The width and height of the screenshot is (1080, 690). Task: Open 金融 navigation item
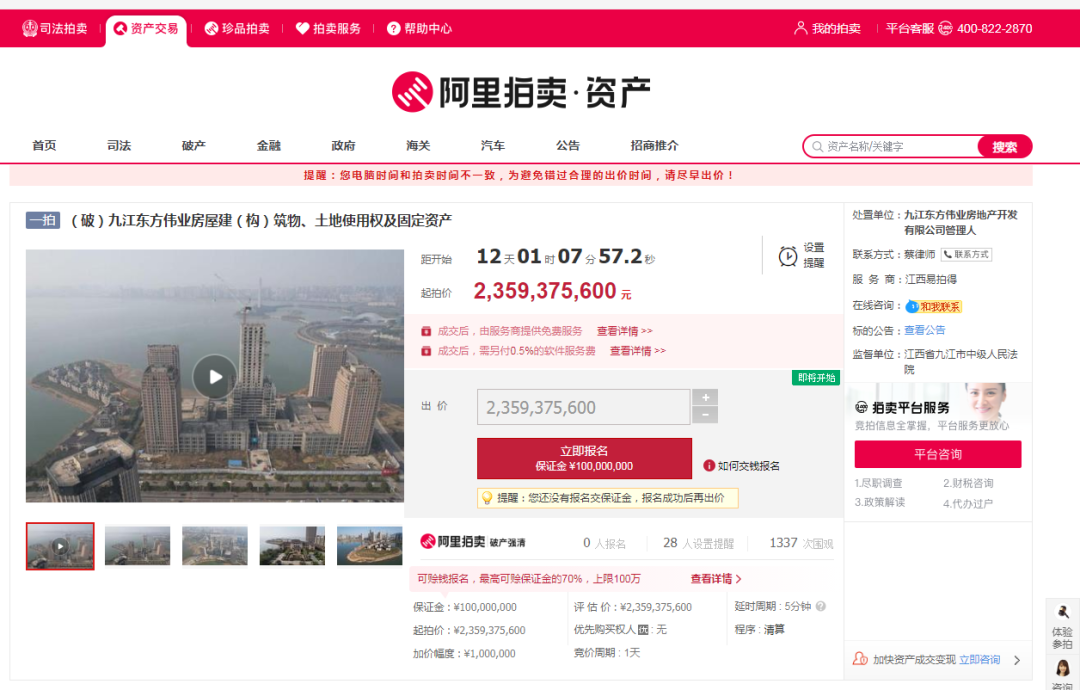[x=269, y=145]
